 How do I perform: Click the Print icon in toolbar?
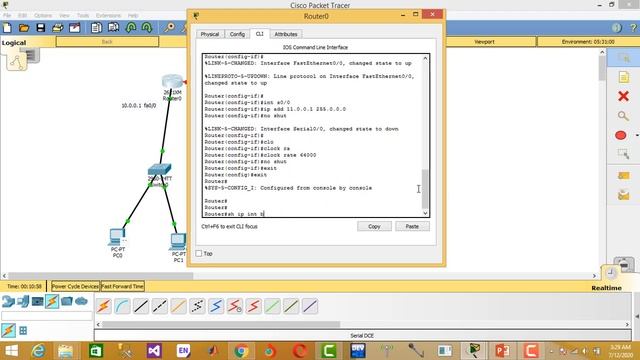[58, 28]
